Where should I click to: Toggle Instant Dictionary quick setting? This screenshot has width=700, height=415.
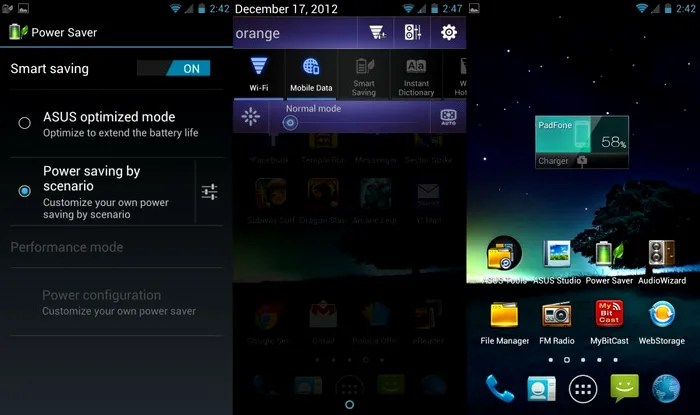click(416, 74)
